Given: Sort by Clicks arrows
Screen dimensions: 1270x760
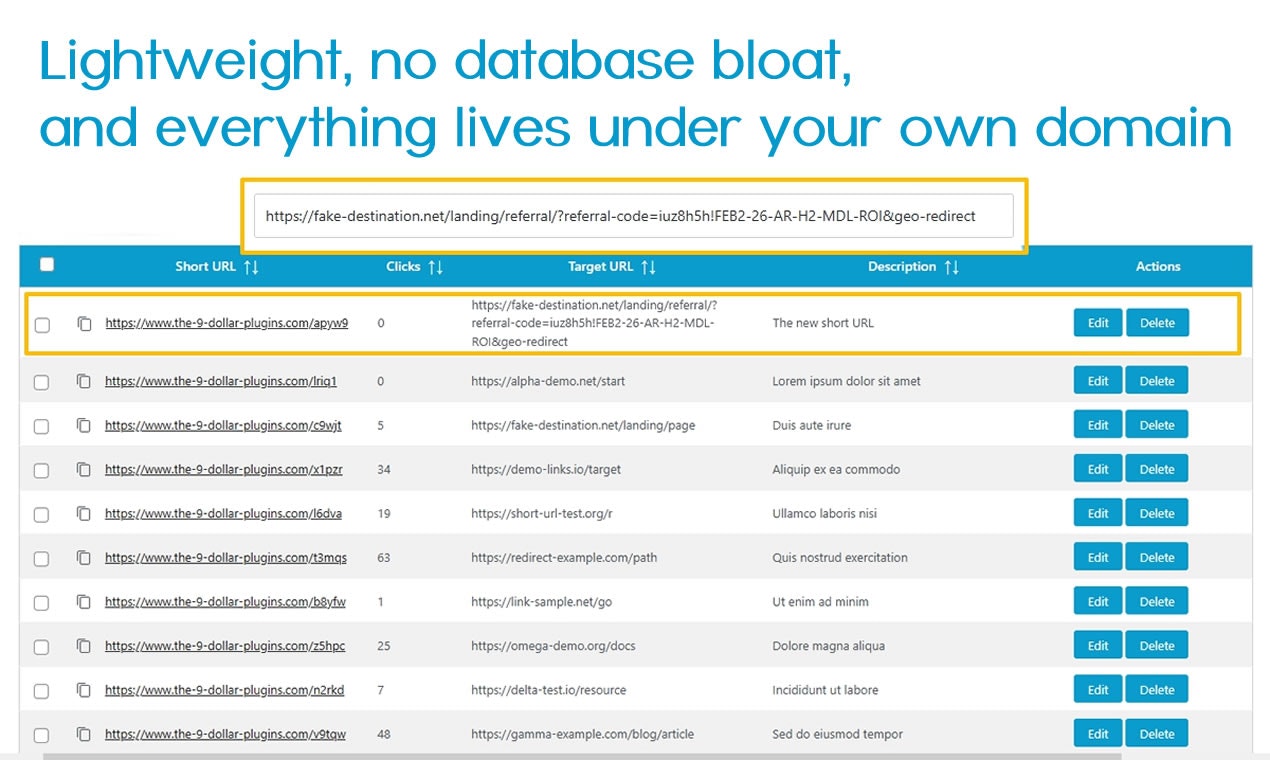Looking at the screenshot, I should [435, 267].
